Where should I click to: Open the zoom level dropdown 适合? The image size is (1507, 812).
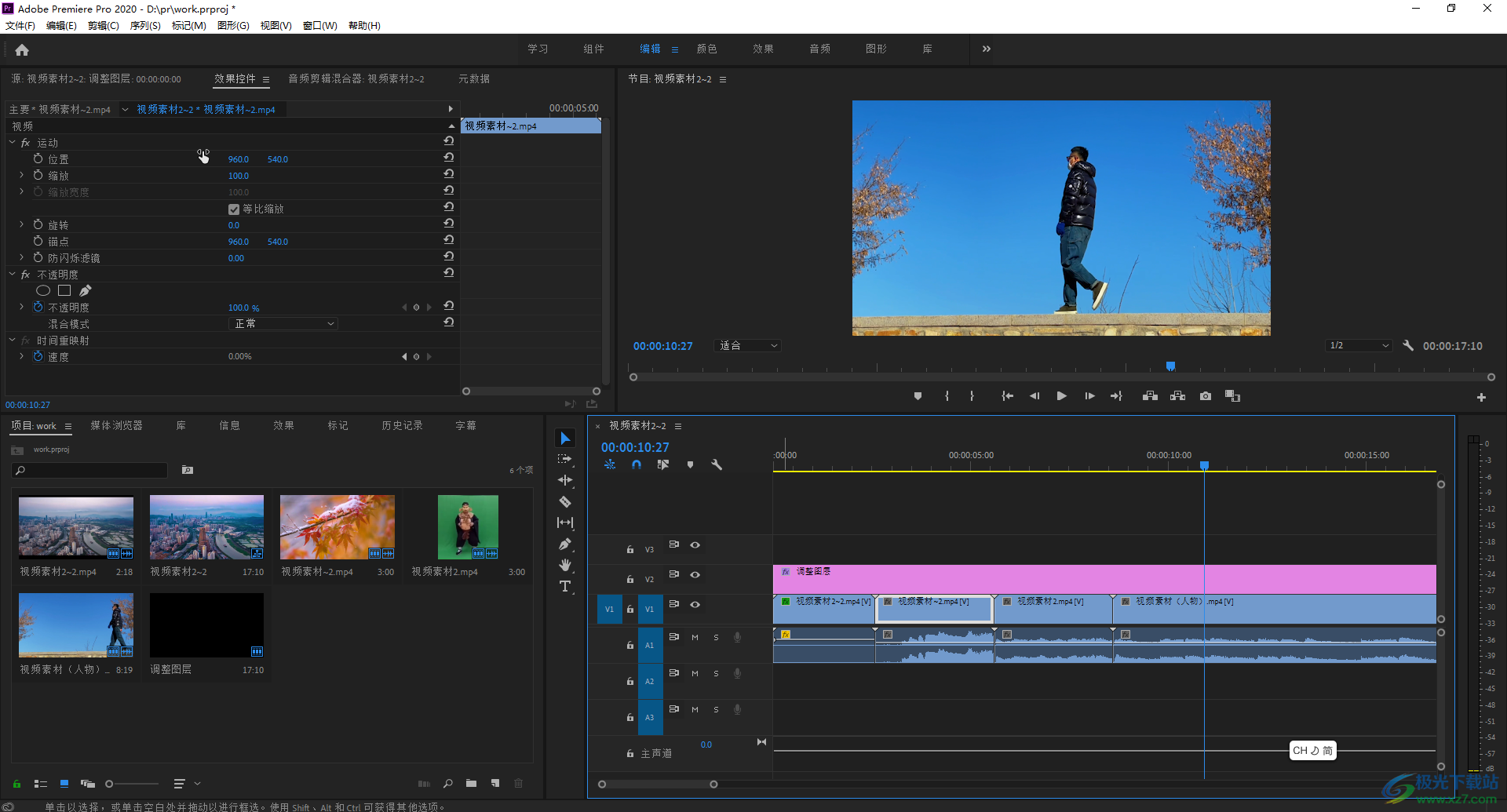click(x=747, y=346)
